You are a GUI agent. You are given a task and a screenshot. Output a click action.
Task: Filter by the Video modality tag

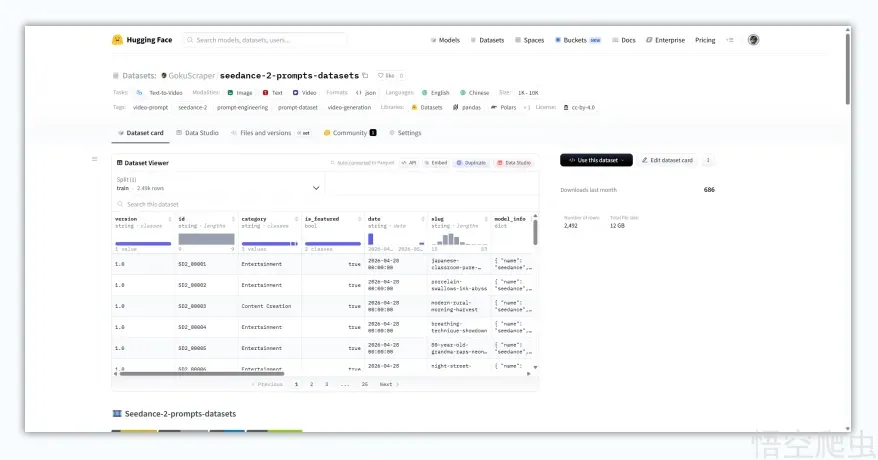click(x=305, y=93)
